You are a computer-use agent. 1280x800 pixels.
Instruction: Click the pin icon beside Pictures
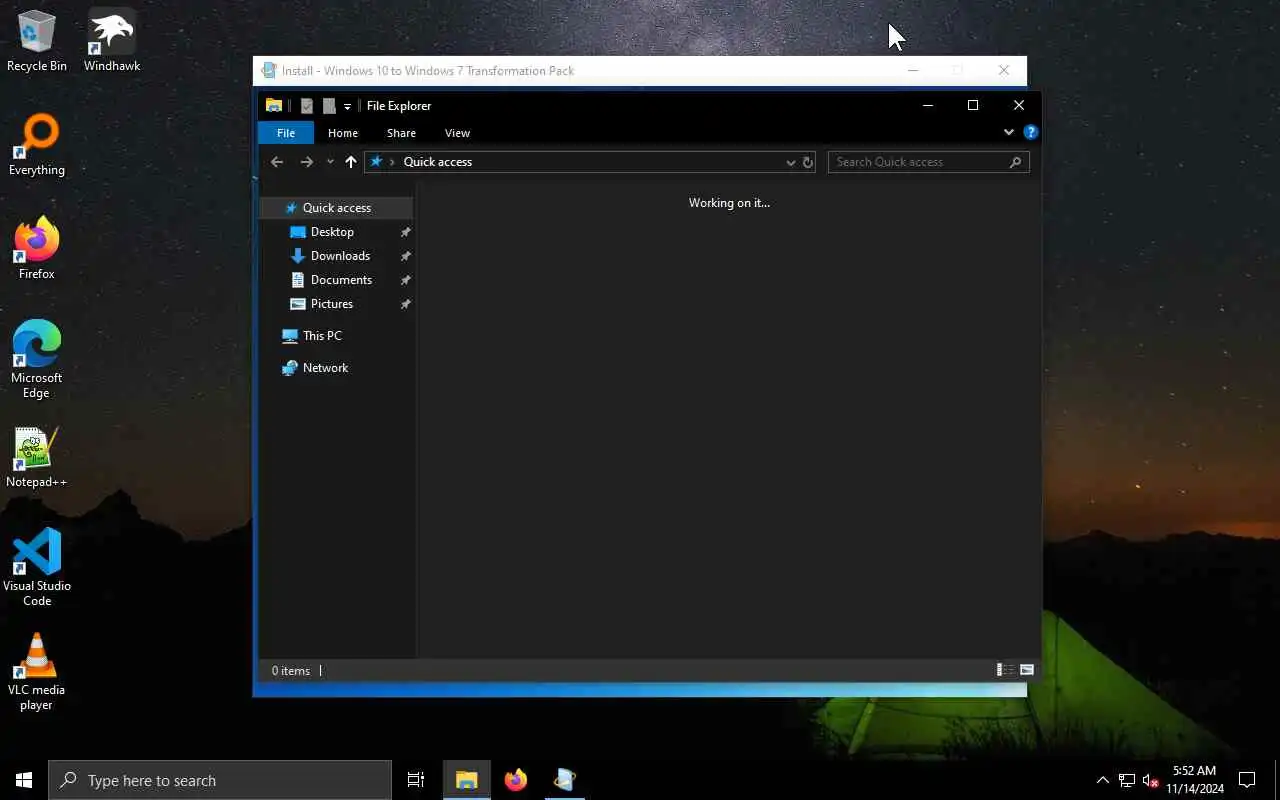pyautogui.click(x=405, y=304)
